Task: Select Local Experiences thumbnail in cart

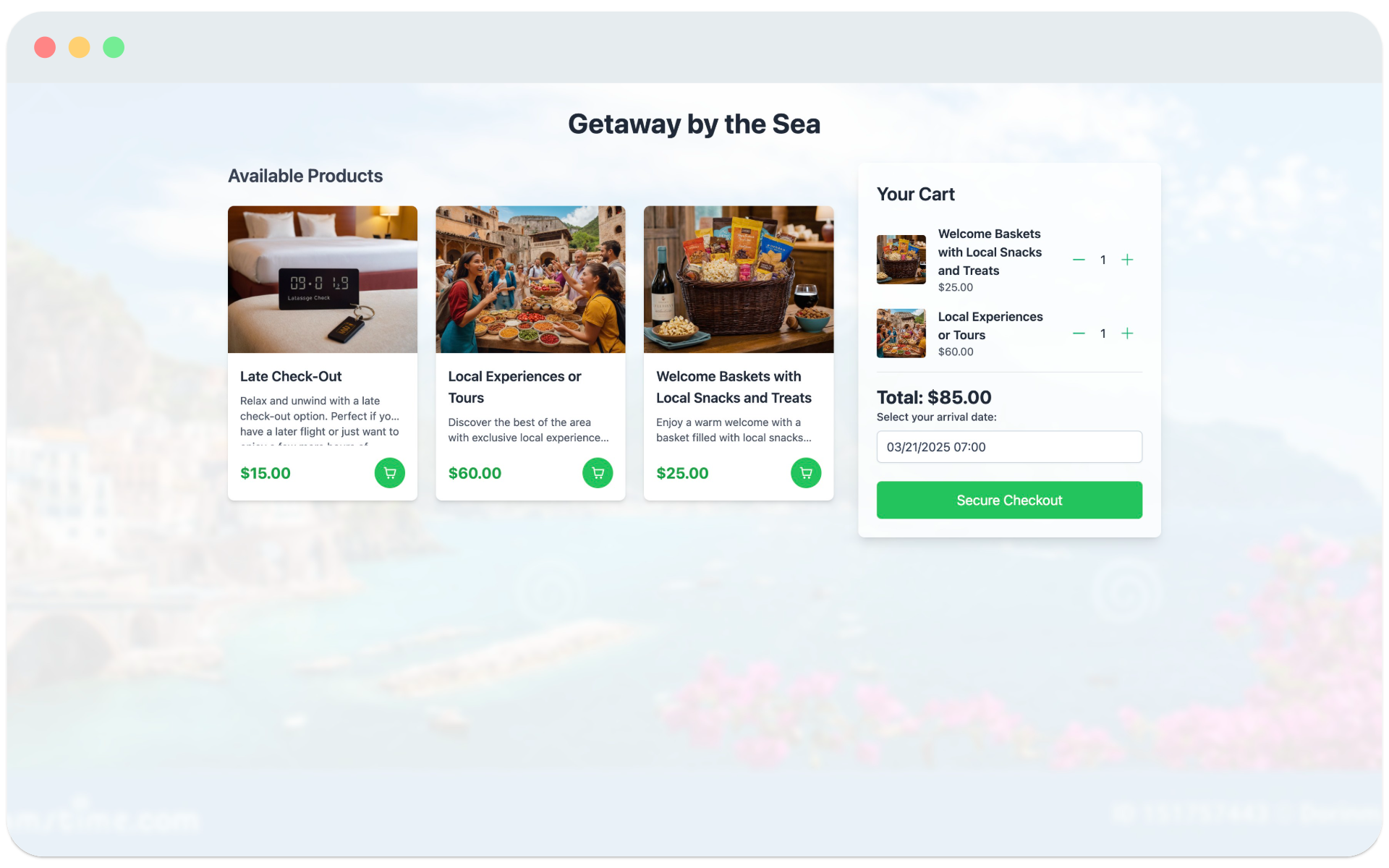Action: [901, 333]
